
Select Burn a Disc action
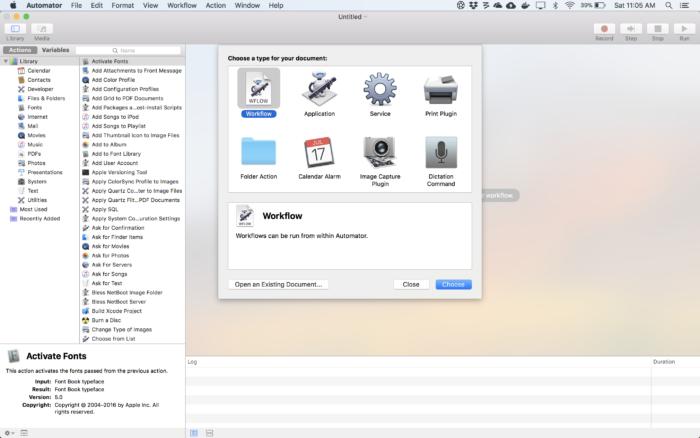pyautogui.click(x=106, y=320)
